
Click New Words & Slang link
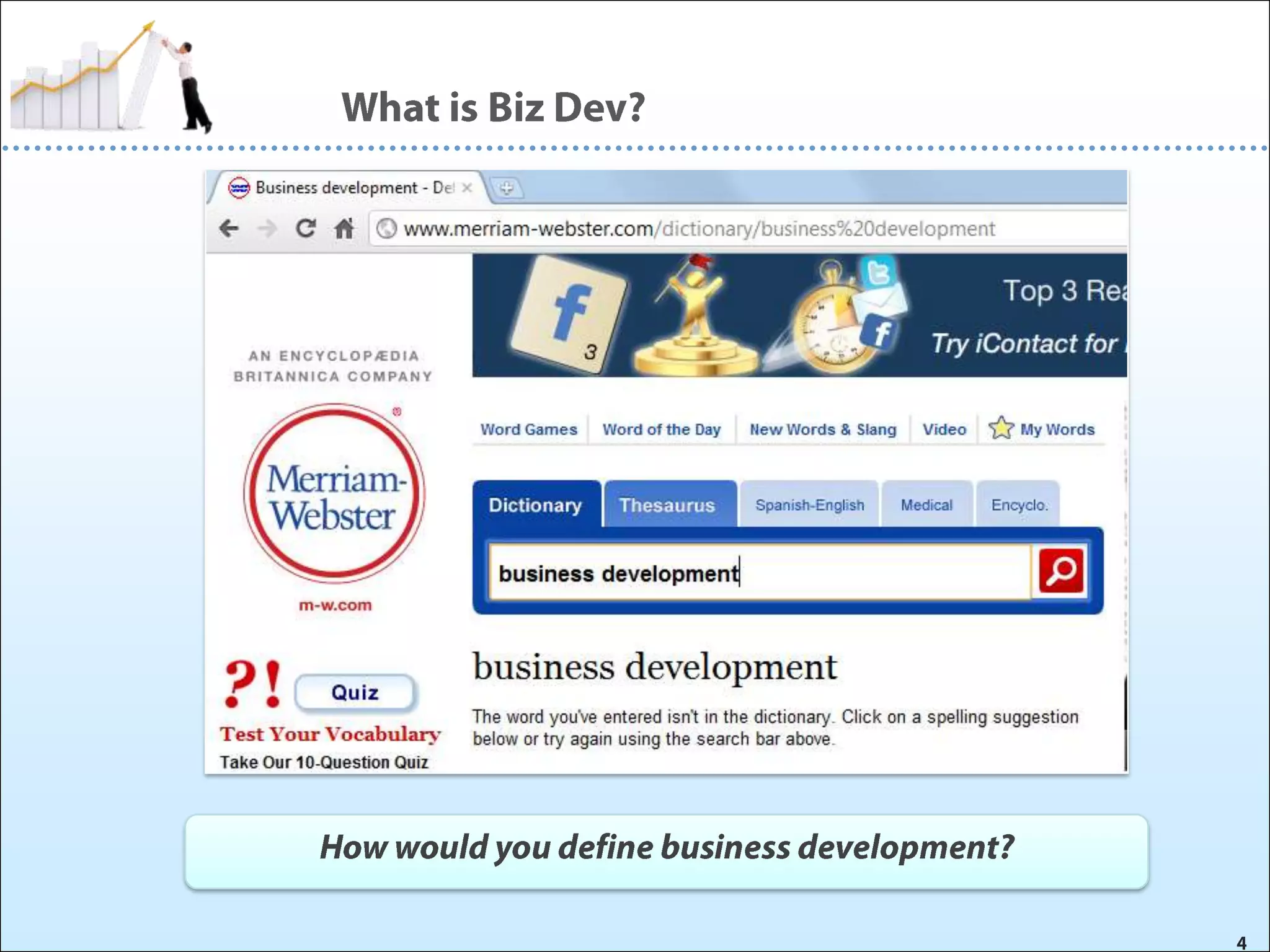click(823, 430)
